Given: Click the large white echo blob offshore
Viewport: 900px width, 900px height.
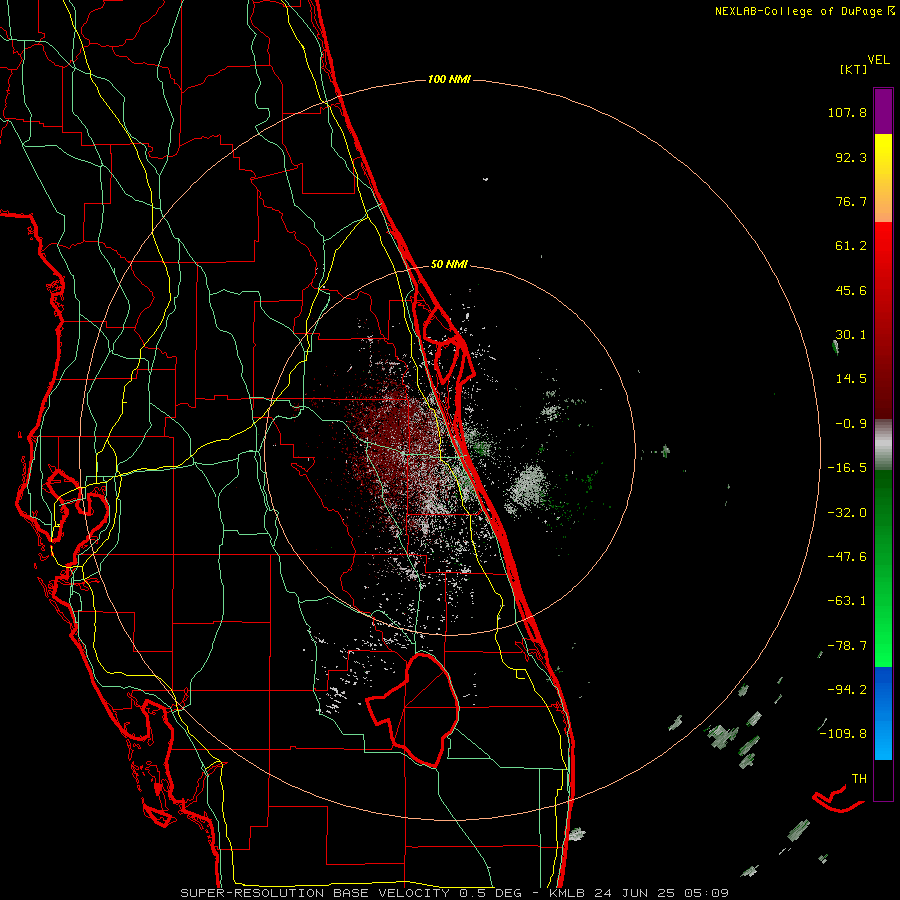Looking at the screenshot, I should pyautogui.click(x=527, y=487).
